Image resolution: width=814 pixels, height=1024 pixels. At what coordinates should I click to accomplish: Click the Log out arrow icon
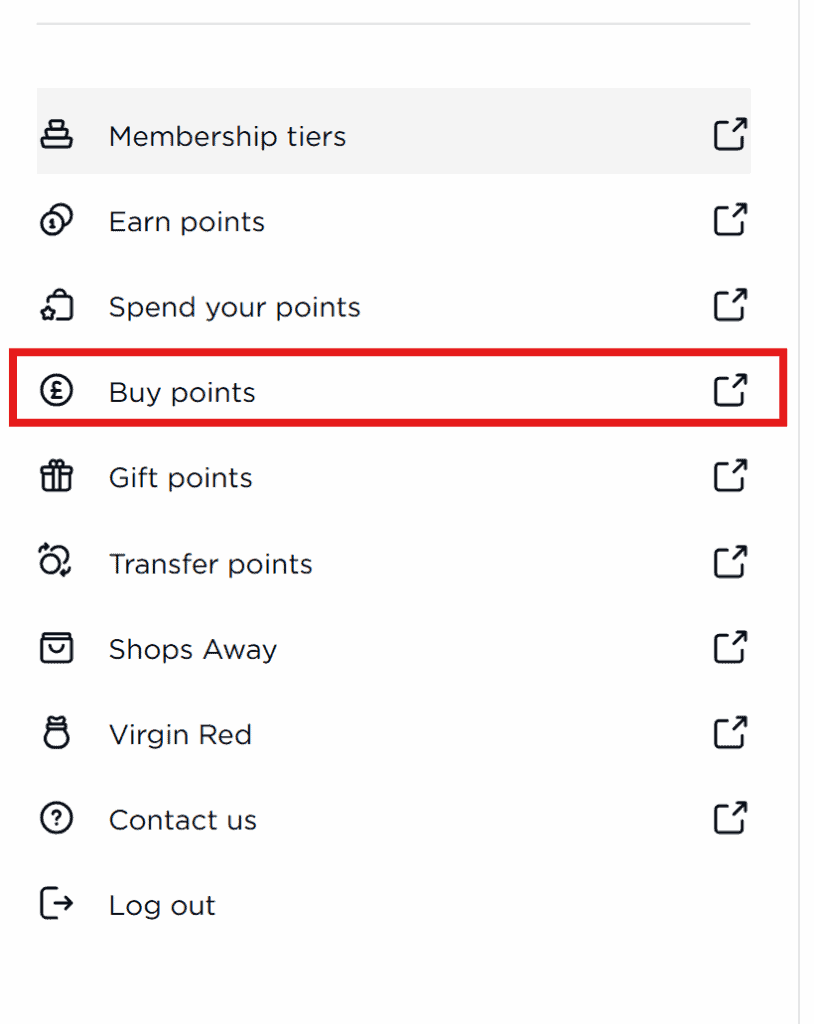click(56, 905)
